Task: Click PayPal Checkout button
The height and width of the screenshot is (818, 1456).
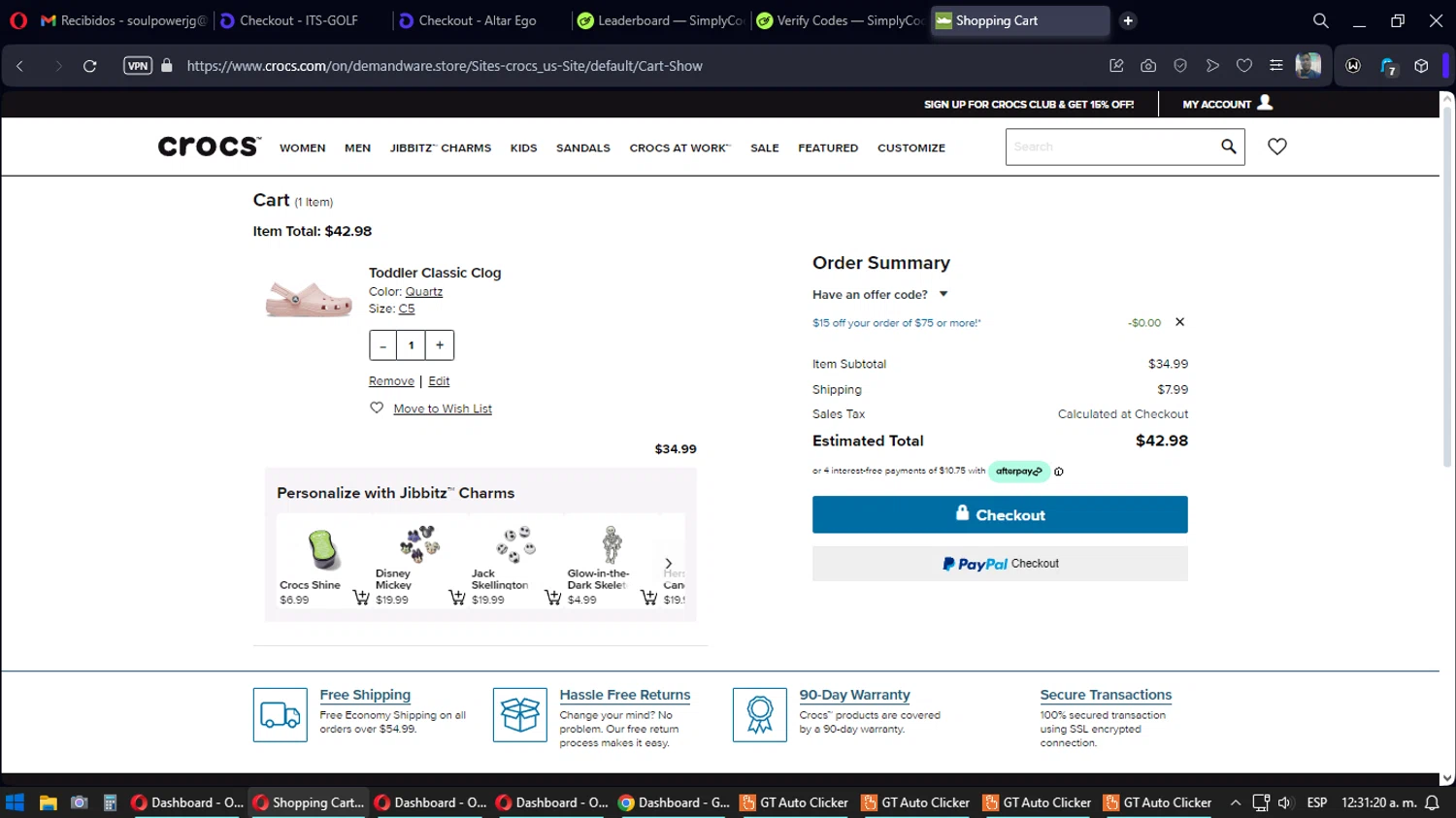Action: point(1000,564)
